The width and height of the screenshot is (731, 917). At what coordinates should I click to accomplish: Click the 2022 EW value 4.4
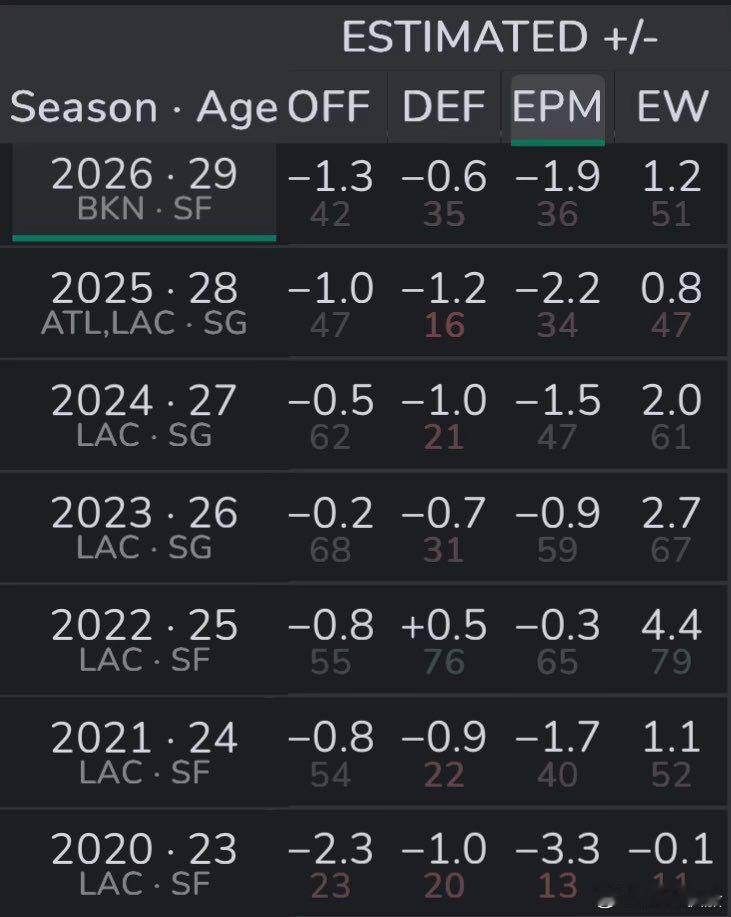671,626
